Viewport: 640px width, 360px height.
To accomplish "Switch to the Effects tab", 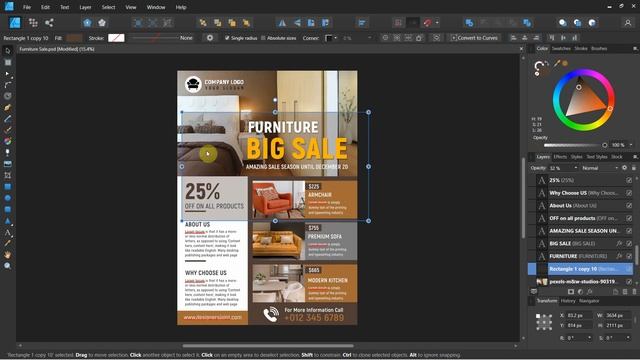I will click(x=560, y=157).
